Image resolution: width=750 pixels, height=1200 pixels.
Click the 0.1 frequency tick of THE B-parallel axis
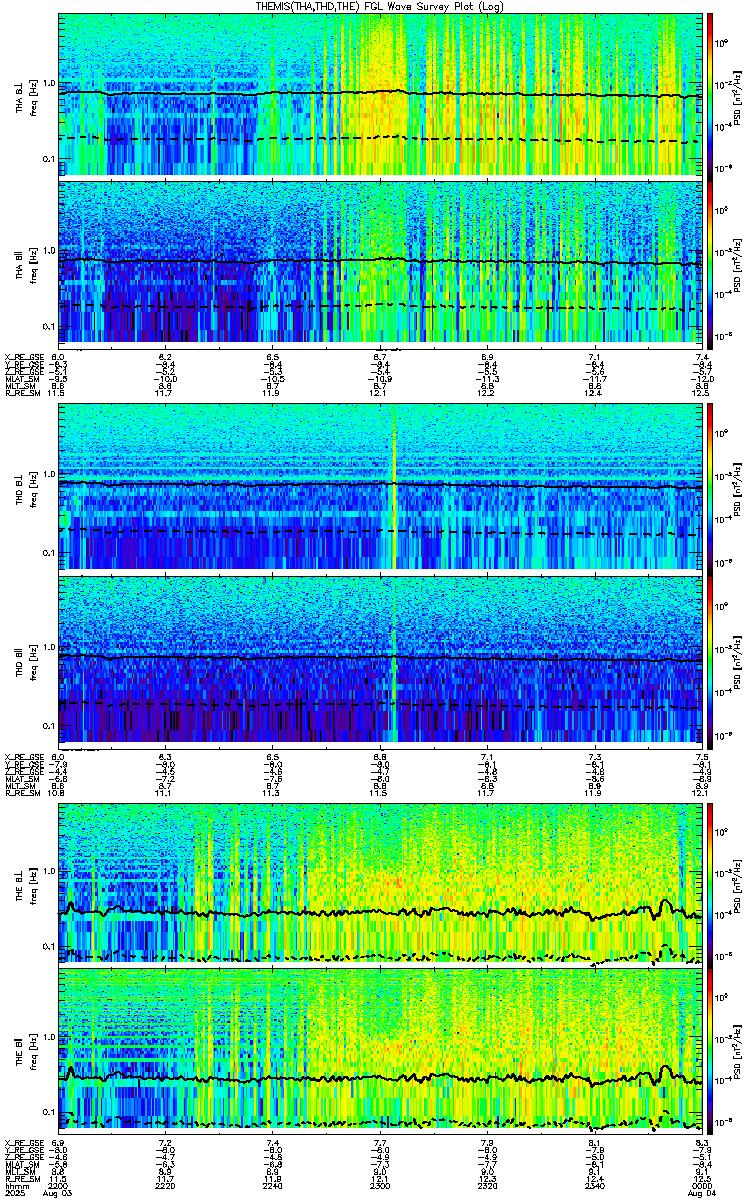(x=48, y=1112)
